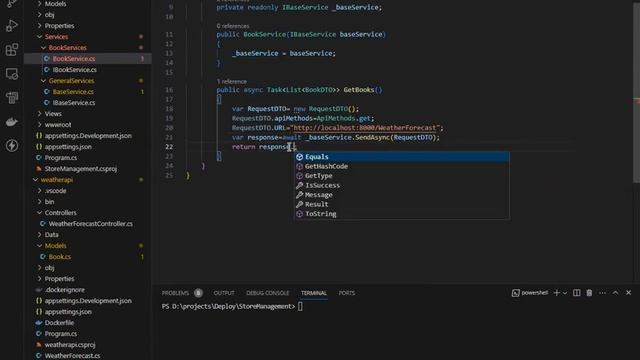This screenshot has width=640, height=360.
Task: Open the Thunder Client lightning icon
Action: tap(12, 146)
